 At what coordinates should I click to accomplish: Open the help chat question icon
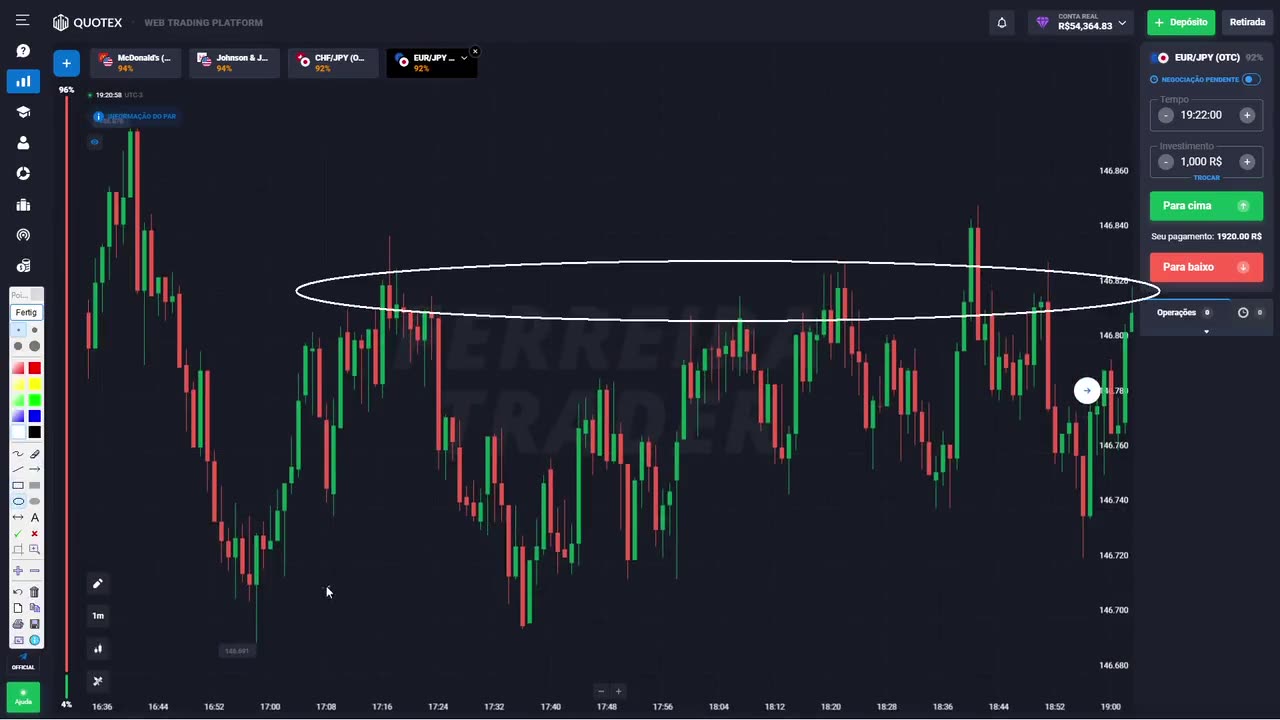click(23, 51)
